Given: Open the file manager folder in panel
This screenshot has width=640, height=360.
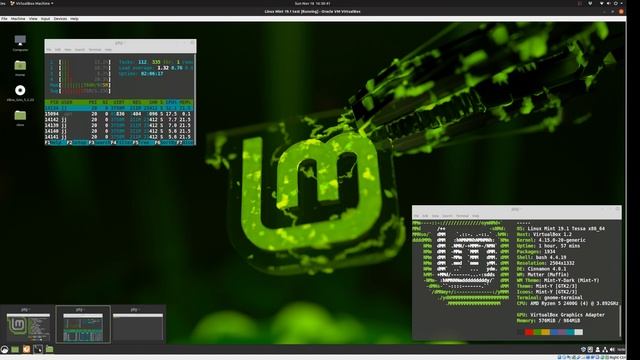Looking at the screenshot, I should [49, 349].
